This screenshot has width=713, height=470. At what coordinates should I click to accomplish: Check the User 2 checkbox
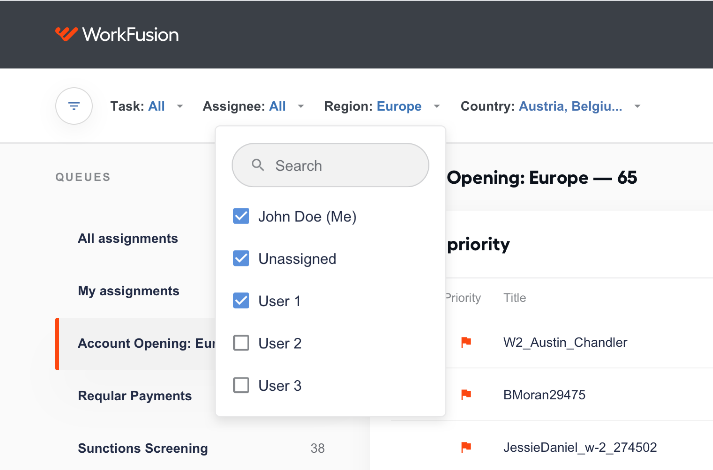pos(241,343)
